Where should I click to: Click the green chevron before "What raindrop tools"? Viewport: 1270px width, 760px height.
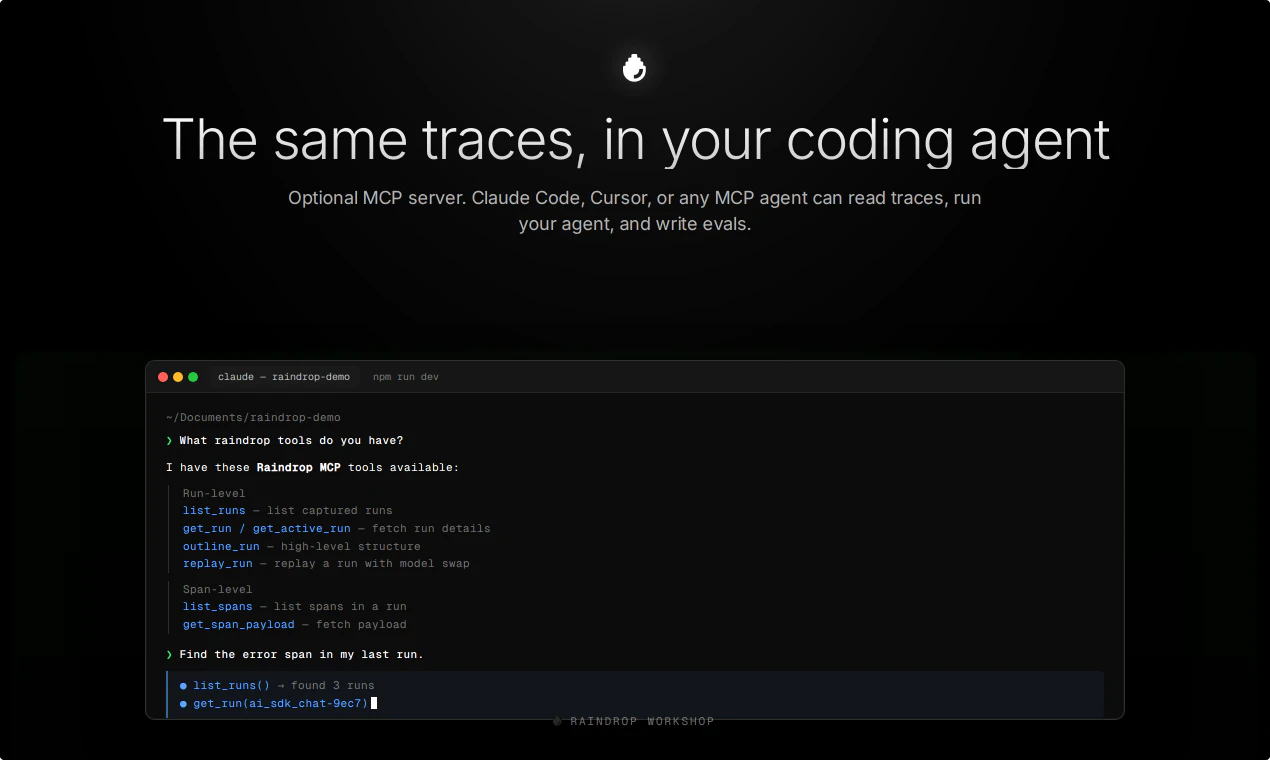[x=169, y=441]
